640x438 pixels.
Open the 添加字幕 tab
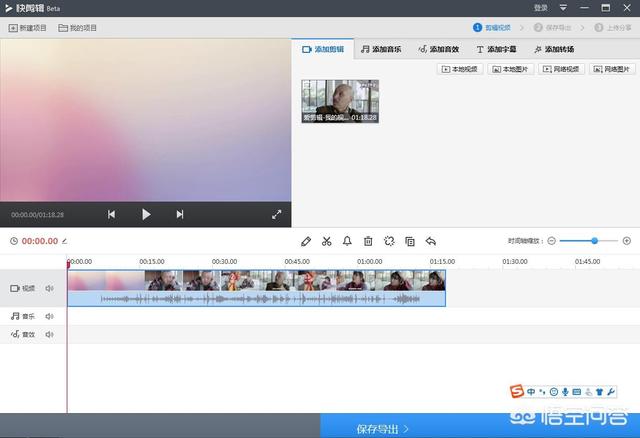[x=496, y=49]
